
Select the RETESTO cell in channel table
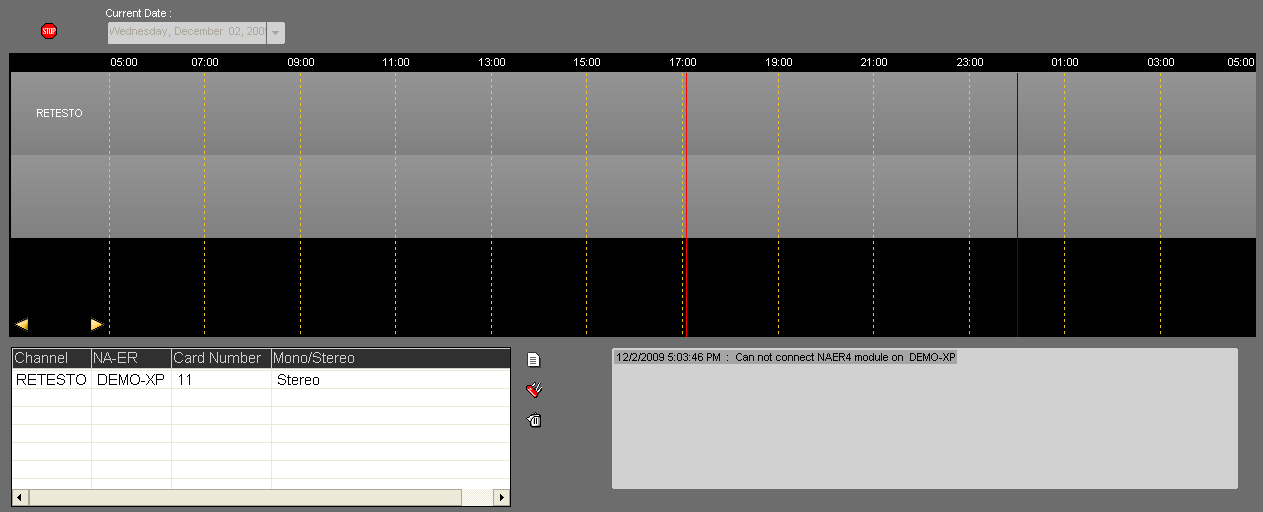(51, 380)
